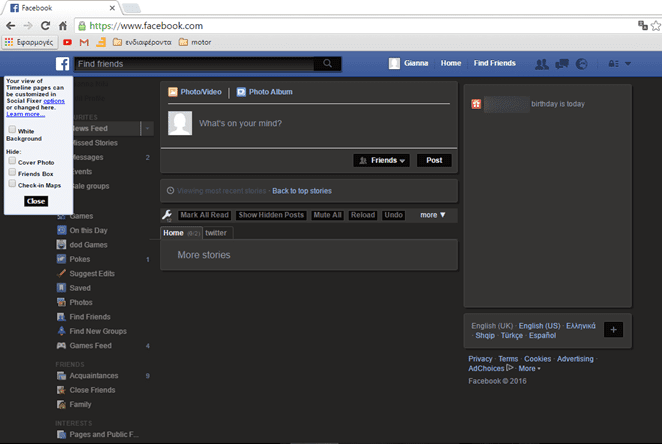Click Mute All button
The height and width of the screenshot is (444, 662).
tap(327, 215)
